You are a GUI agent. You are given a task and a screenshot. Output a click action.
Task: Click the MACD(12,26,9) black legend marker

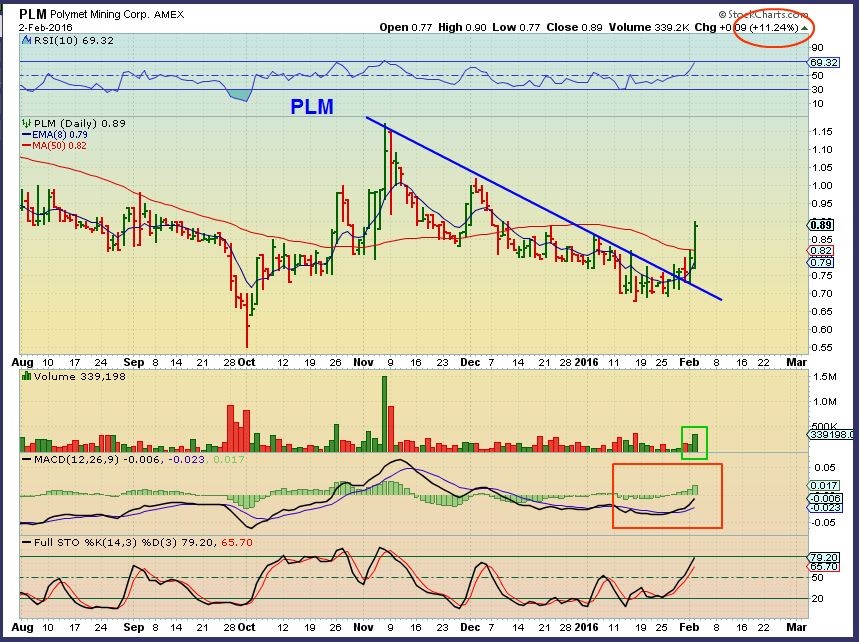(26, 459)
